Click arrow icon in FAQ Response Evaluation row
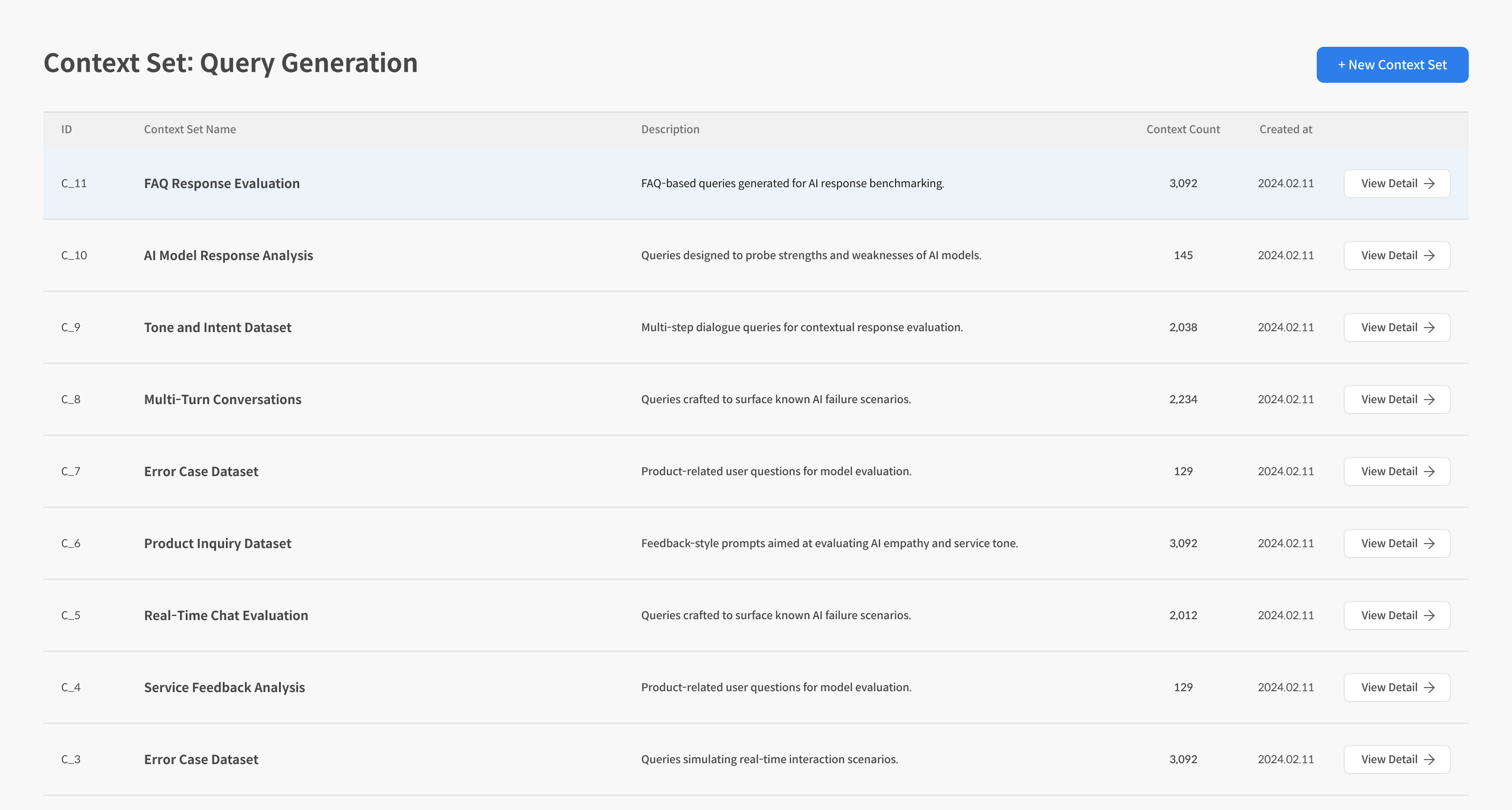The height and width of the screenshot is (810, 1512). (x=1429, y=184)
